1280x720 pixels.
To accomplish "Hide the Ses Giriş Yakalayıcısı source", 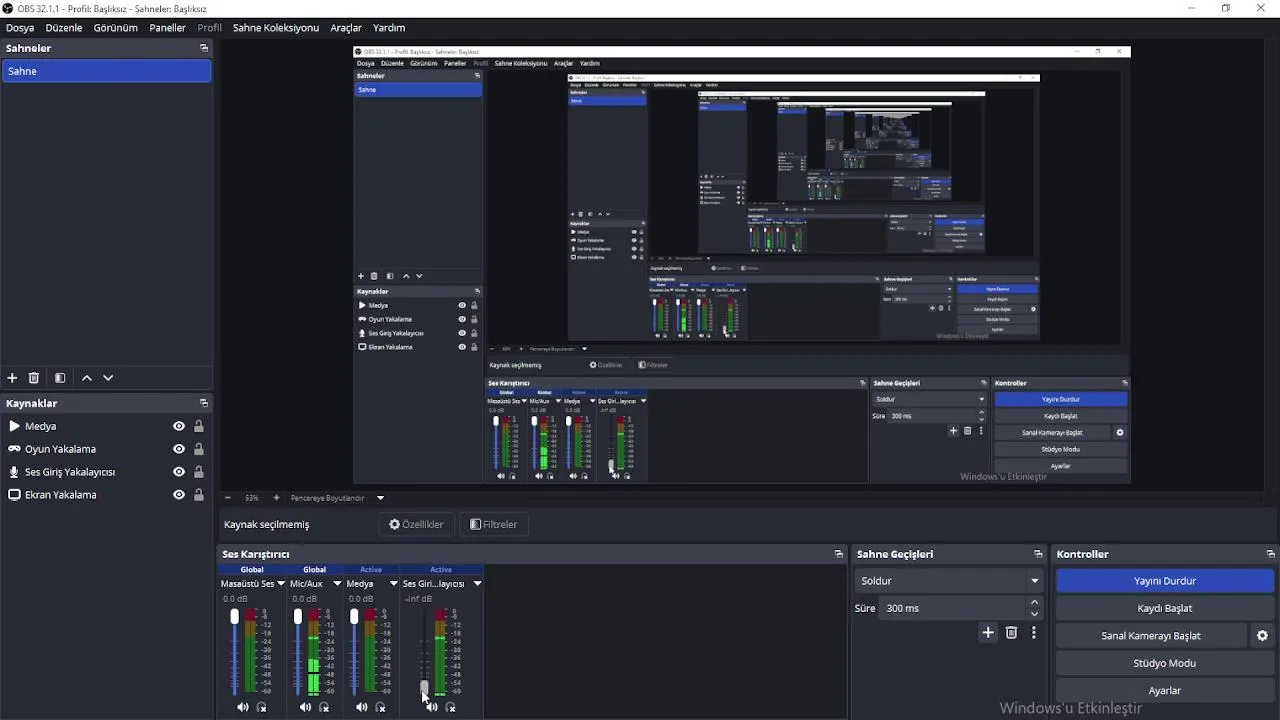I will (x=179, y=472).
